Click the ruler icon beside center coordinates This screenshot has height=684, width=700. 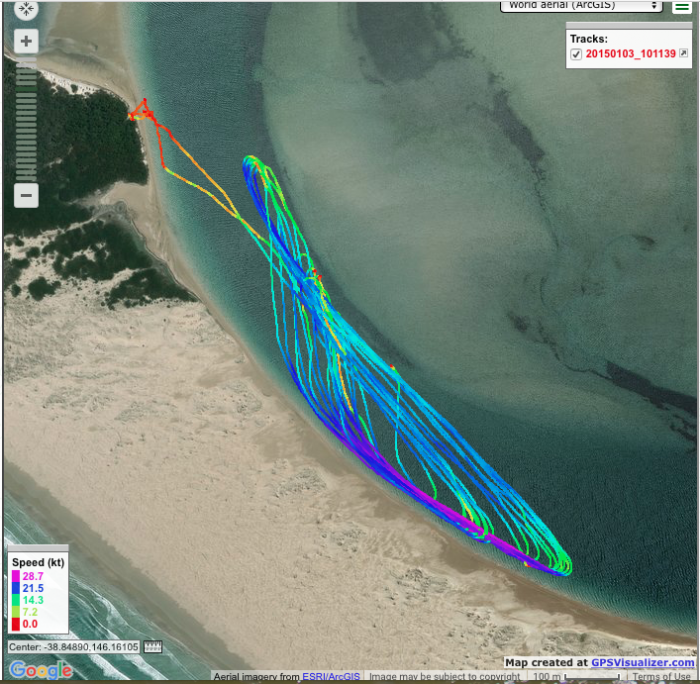[x=153, y=647]
